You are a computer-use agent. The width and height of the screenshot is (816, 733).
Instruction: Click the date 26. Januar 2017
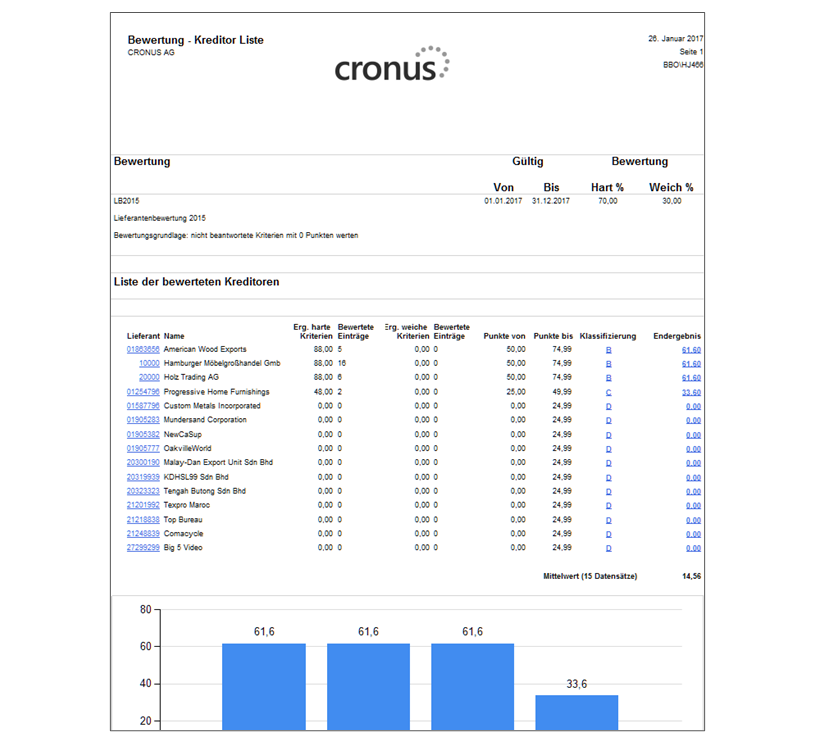(x=675, y=38)
